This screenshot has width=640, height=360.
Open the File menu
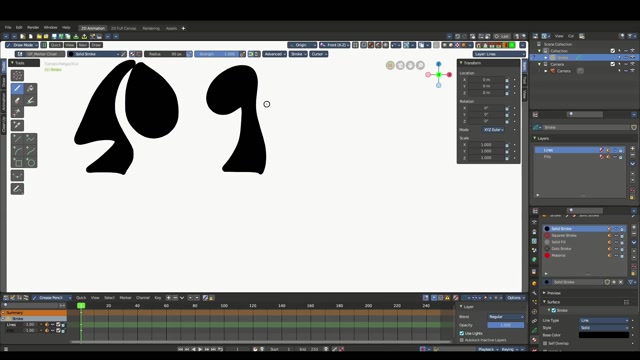click(x=8, y=28)
